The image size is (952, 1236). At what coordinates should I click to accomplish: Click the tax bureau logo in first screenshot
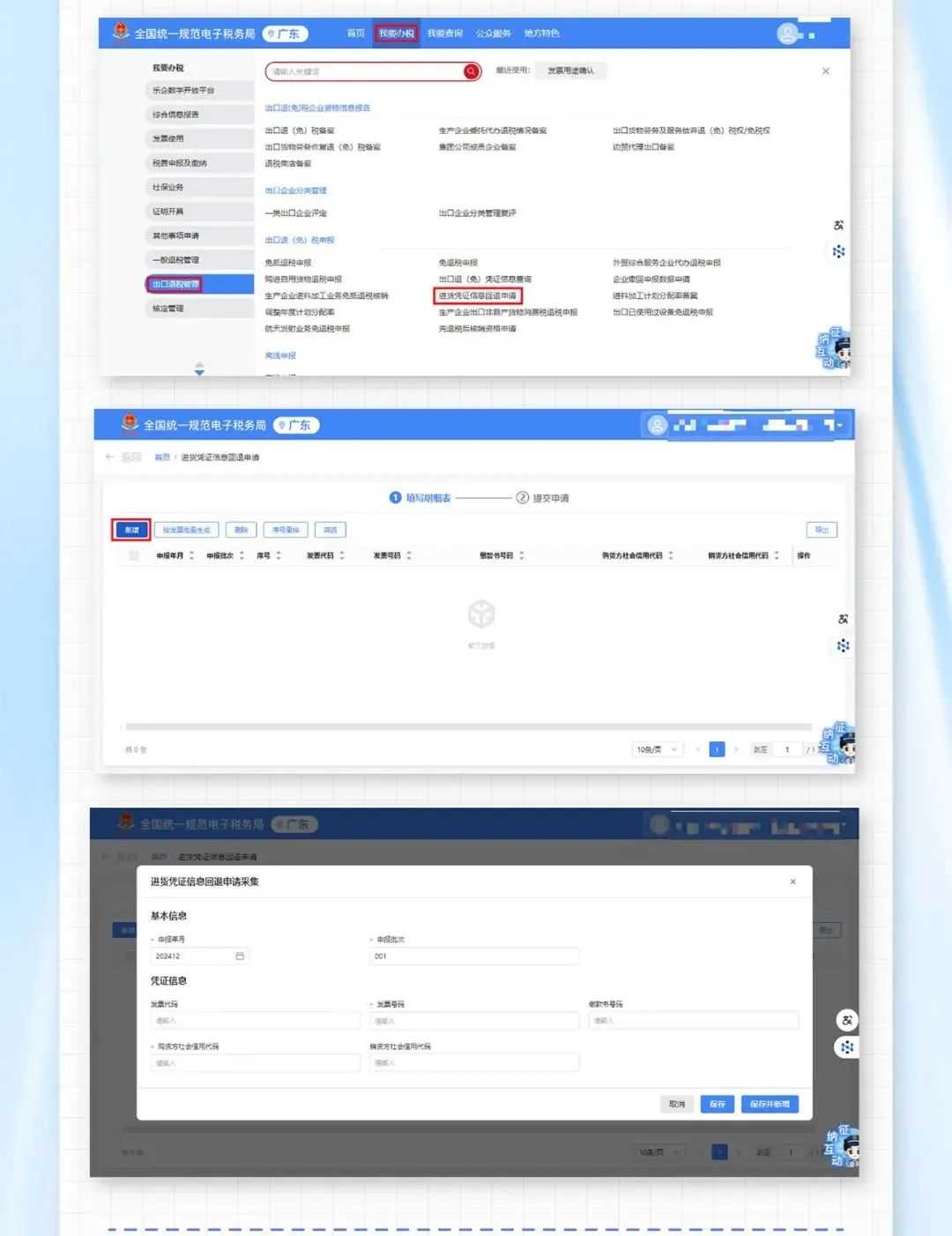pyautogui.click(x=121, y=33)
